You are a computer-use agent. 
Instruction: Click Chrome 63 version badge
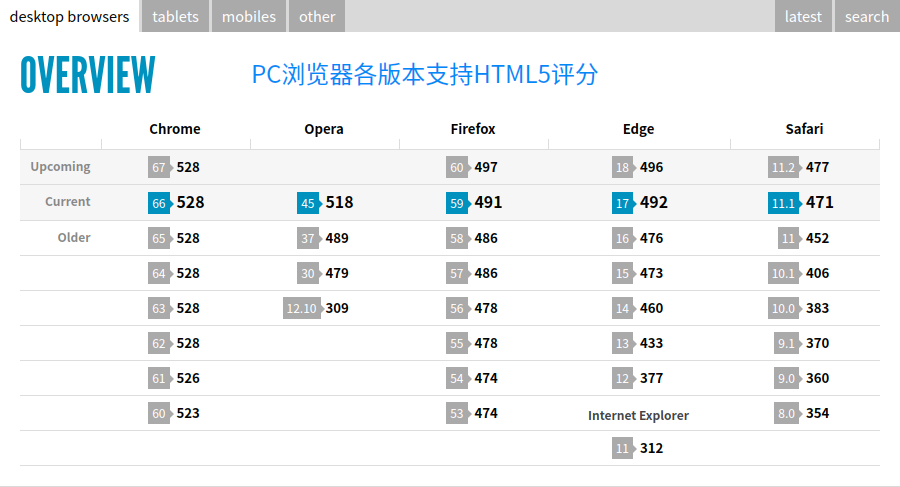pyautogui.click(x=159, y=308)
